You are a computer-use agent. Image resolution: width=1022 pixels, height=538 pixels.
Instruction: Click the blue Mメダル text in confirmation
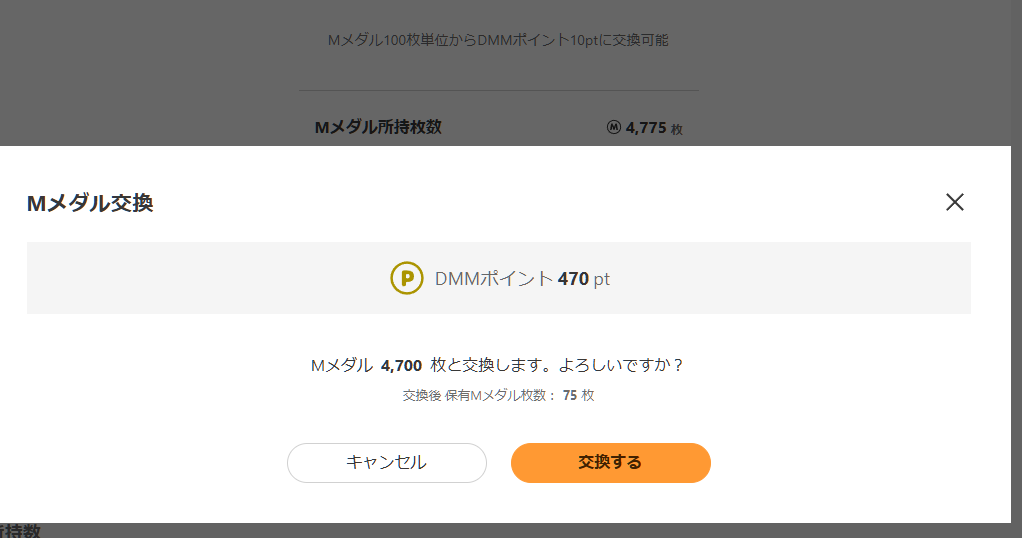[x=341, y=365]
